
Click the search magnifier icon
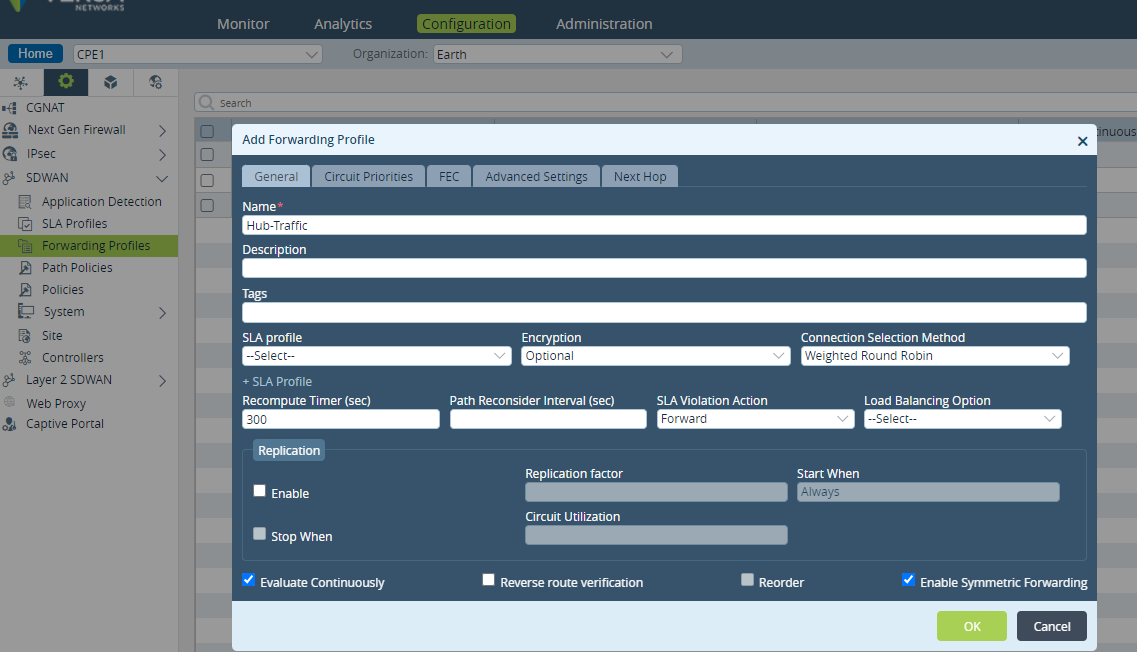207,102
